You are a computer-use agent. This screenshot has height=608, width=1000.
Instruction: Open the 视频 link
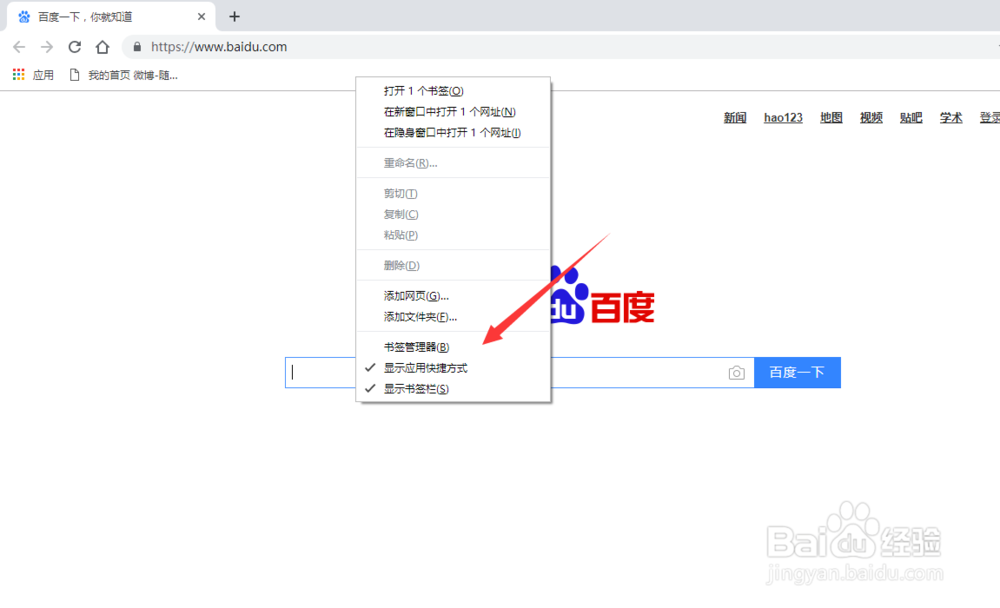pos(871,117)
